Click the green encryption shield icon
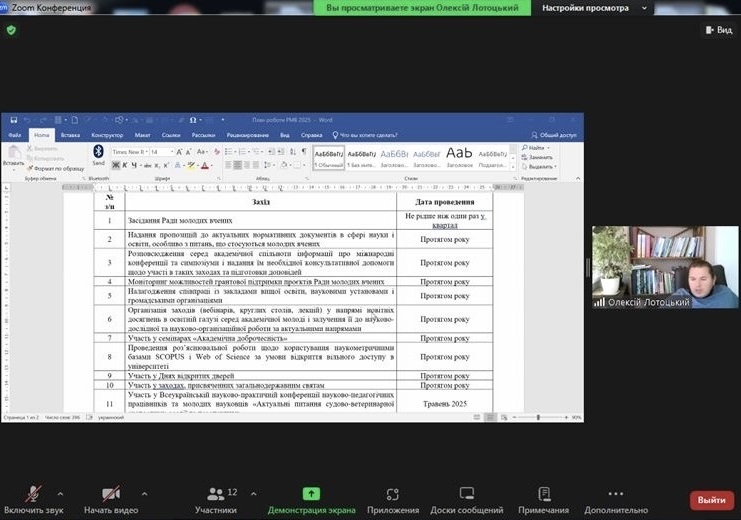Screen dimensions: 741x520 pos(11,30)
